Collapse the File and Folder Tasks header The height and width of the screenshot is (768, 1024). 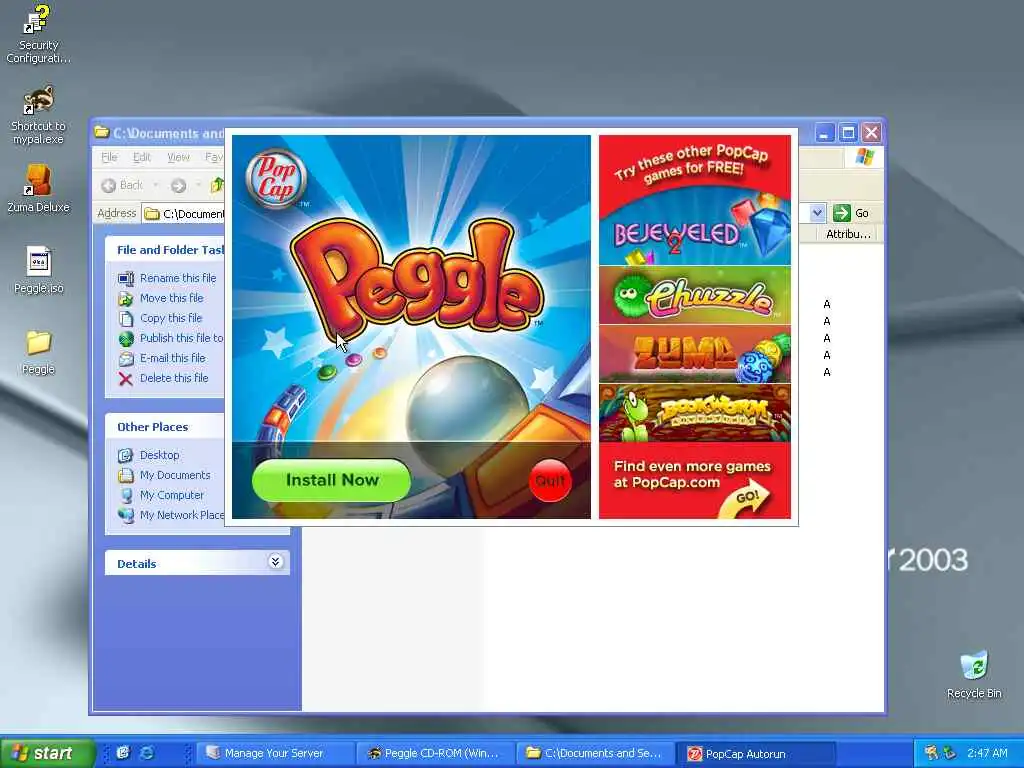pyautogui.click(x=165, y=250)
